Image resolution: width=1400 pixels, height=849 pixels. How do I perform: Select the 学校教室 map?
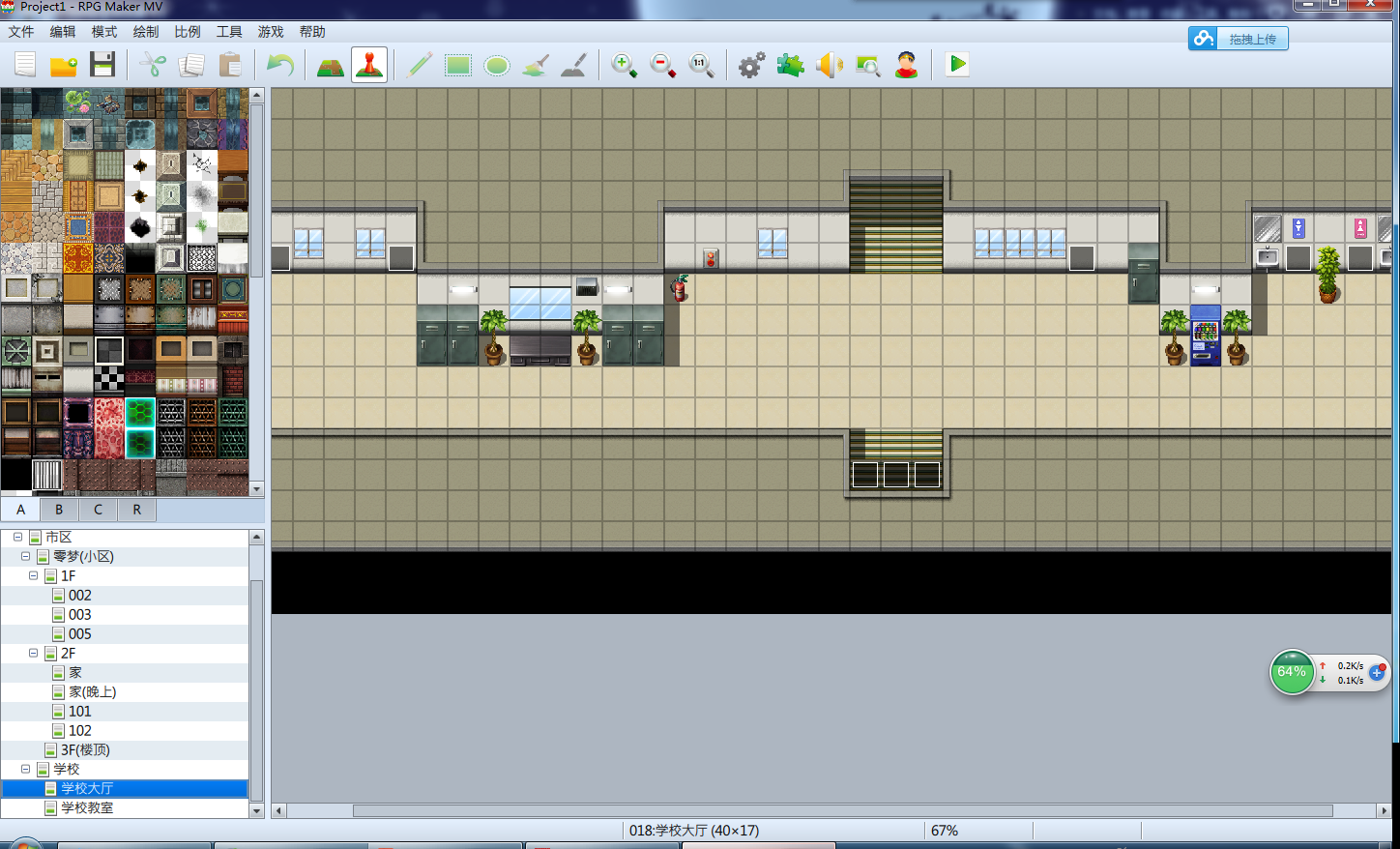[x=87, y=807]
